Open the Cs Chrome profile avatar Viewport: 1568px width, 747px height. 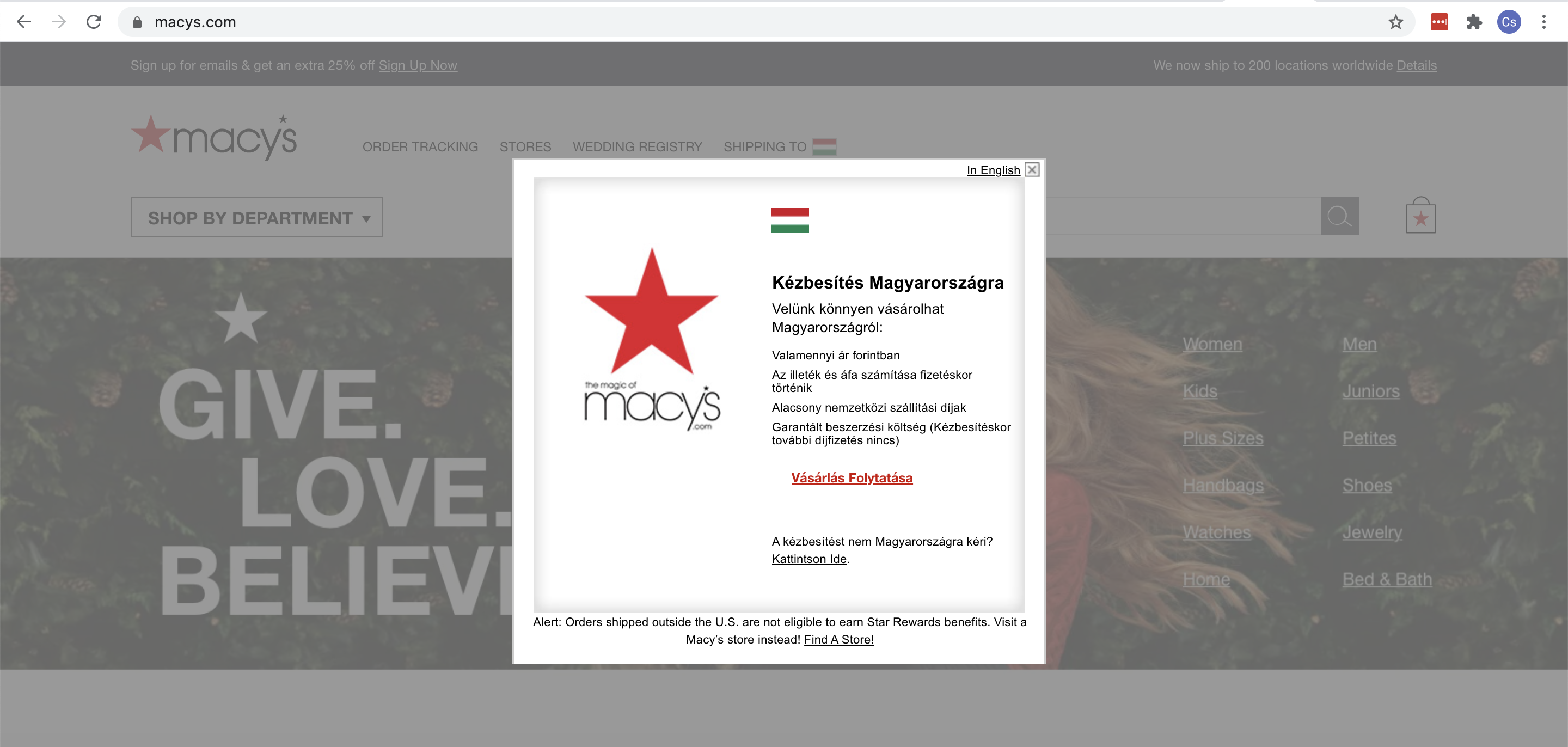coord(1509,22)
